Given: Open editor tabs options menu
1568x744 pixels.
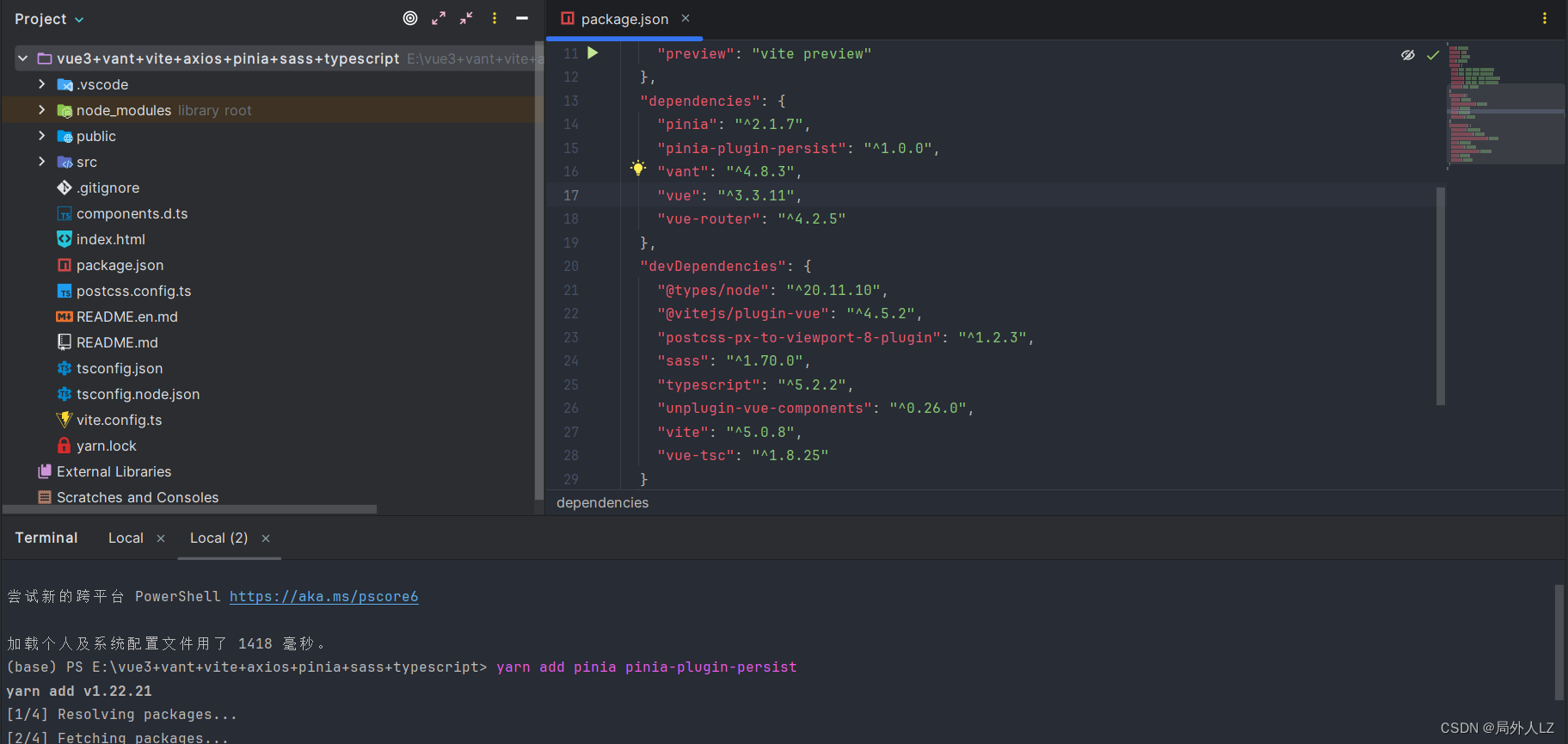Looking at the screenshot, I should click(x=1545, y=18).
